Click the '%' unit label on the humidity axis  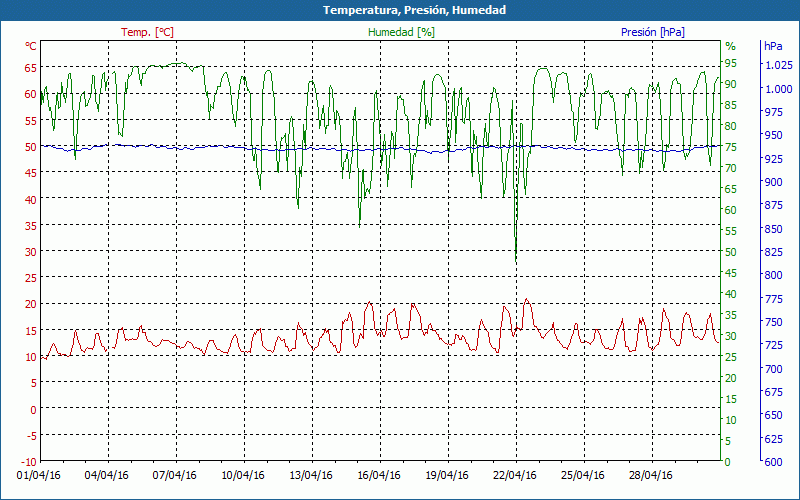click(731, 46)
